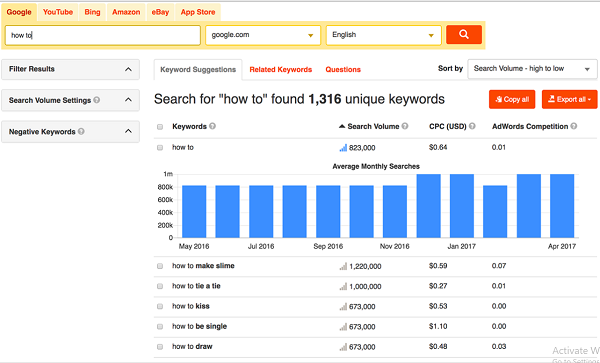Open trend chart icon for 'how to draw'
Image resolution: width=600 pixels, height=363 pixels.
coord(343,347)
